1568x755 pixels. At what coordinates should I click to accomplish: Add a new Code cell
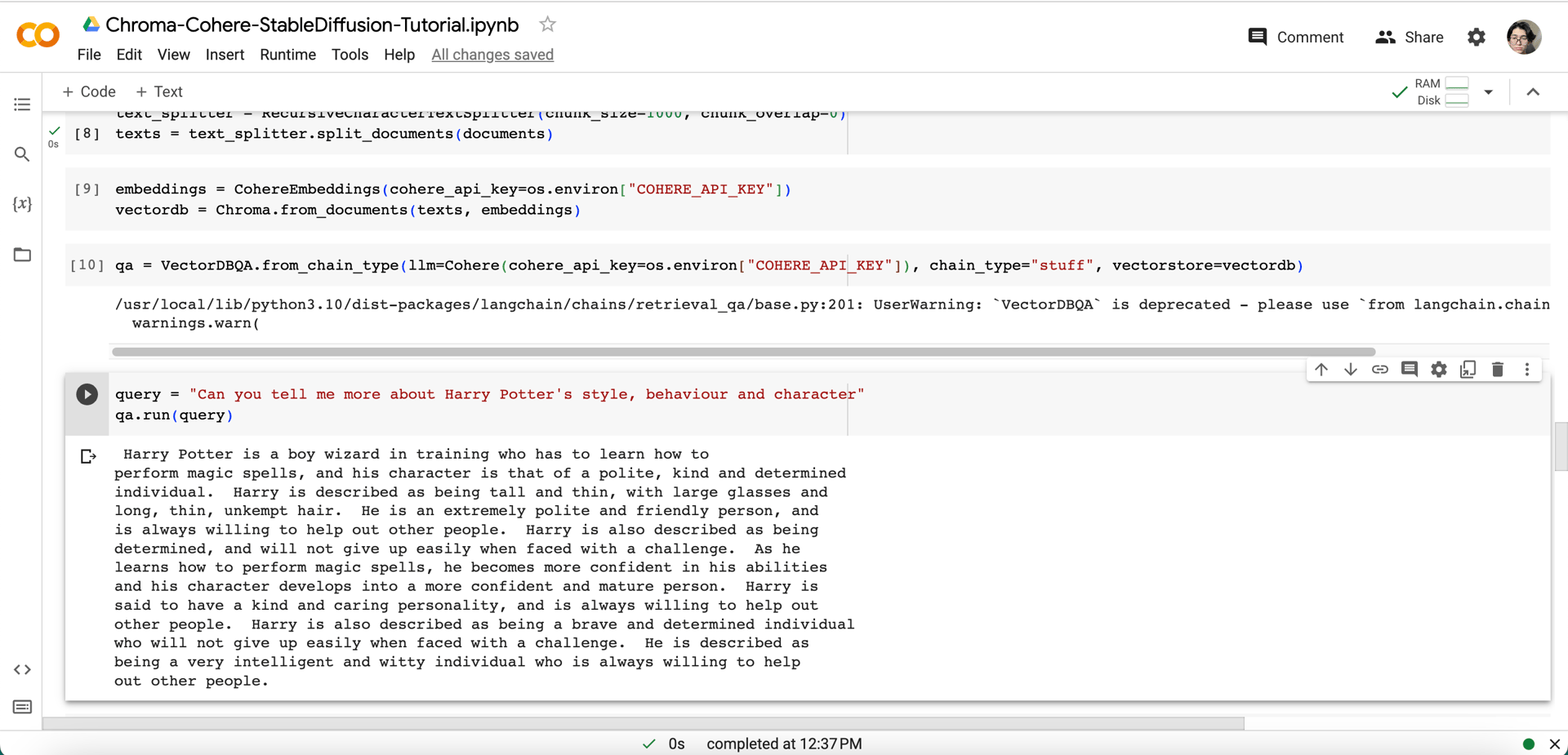89,92
